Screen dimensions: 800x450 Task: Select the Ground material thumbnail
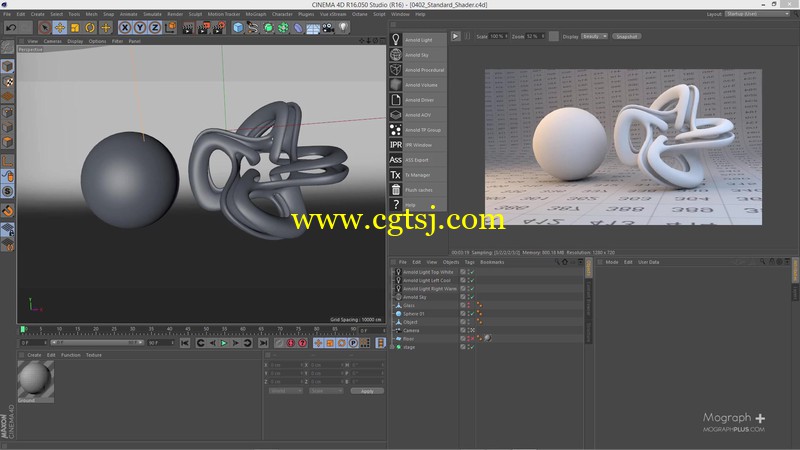tap(36, 379)
